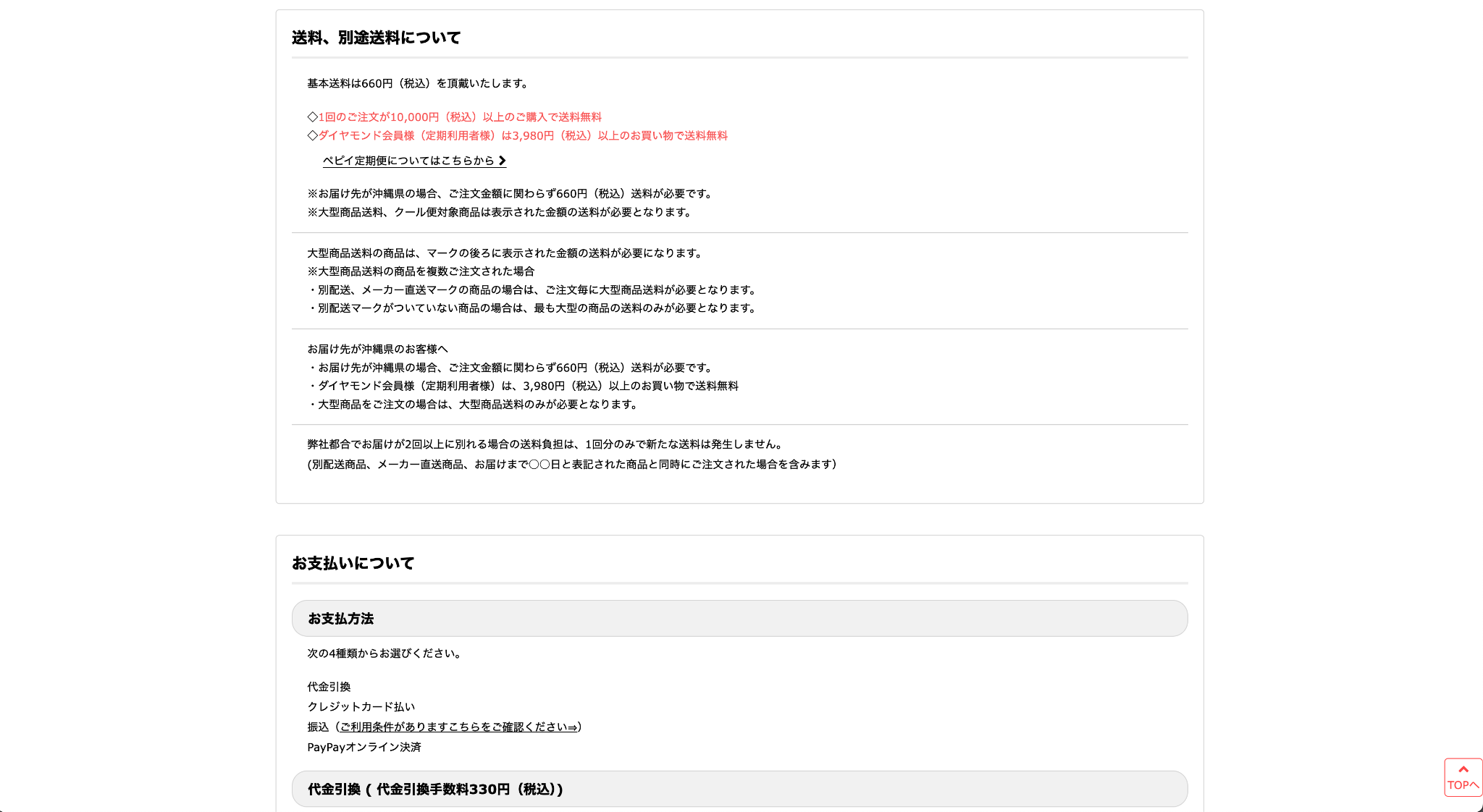Click the 弊社都合でお届けが2回以上に別れる場合 line
Viewport: 1483px width, 812px height.
pos(546,444)
